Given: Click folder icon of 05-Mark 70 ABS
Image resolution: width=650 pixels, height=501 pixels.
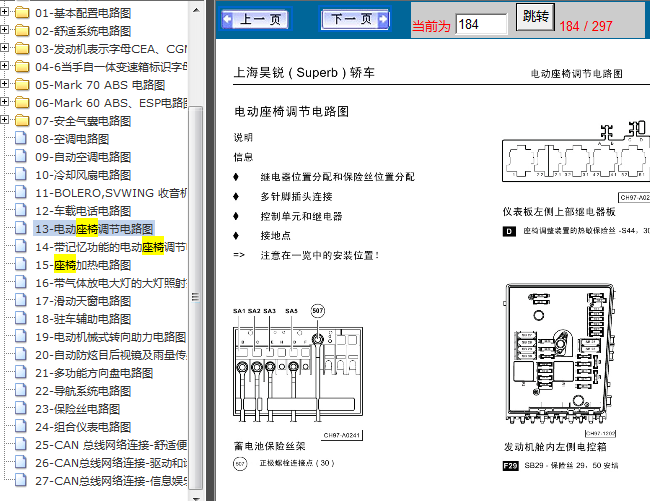Looking at the screenshot, I should [x=22, y=85].
